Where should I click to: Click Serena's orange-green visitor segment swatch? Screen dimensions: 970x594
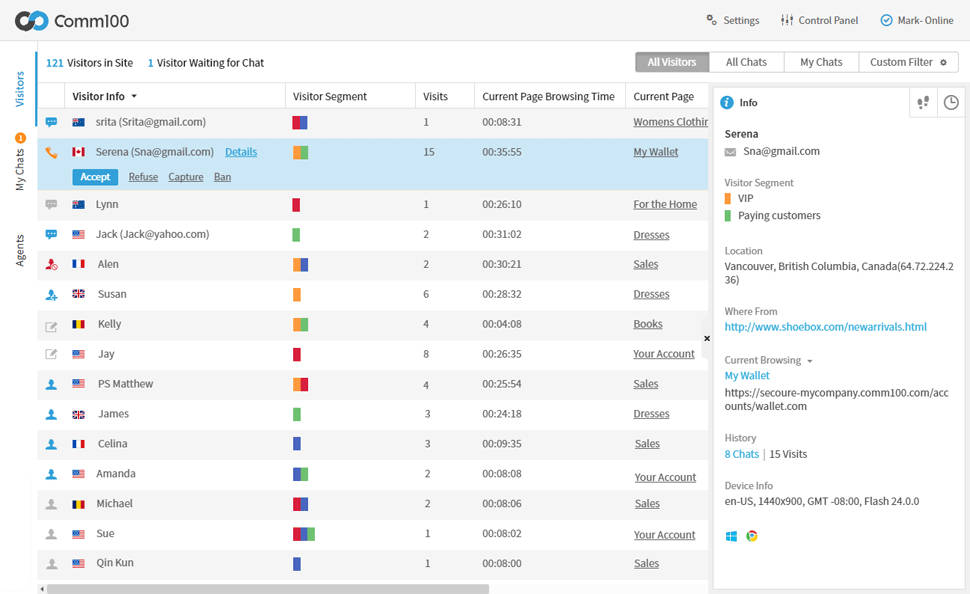(x=300, y=153)
